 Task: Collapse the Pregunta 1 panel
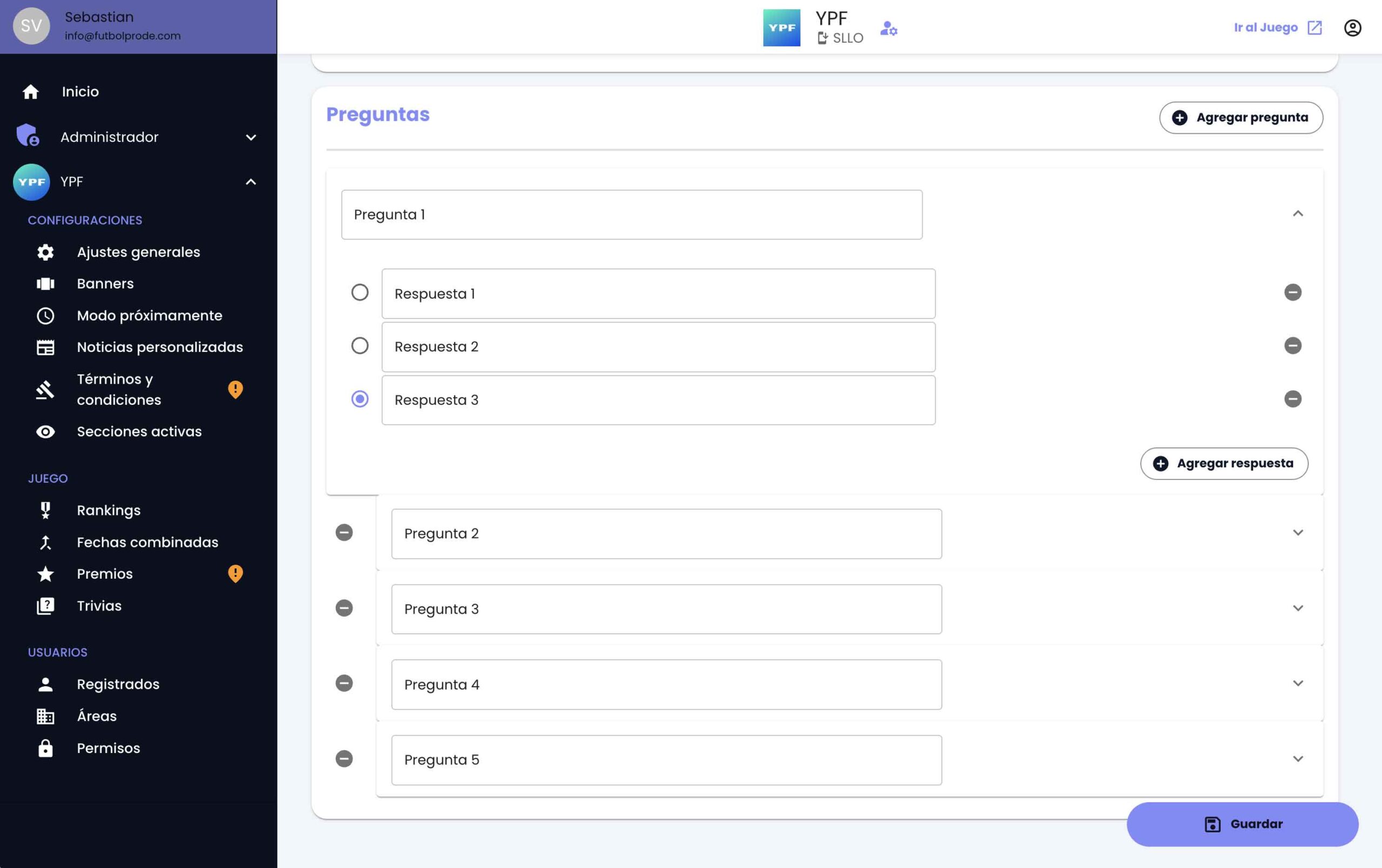coord(1298,214)
